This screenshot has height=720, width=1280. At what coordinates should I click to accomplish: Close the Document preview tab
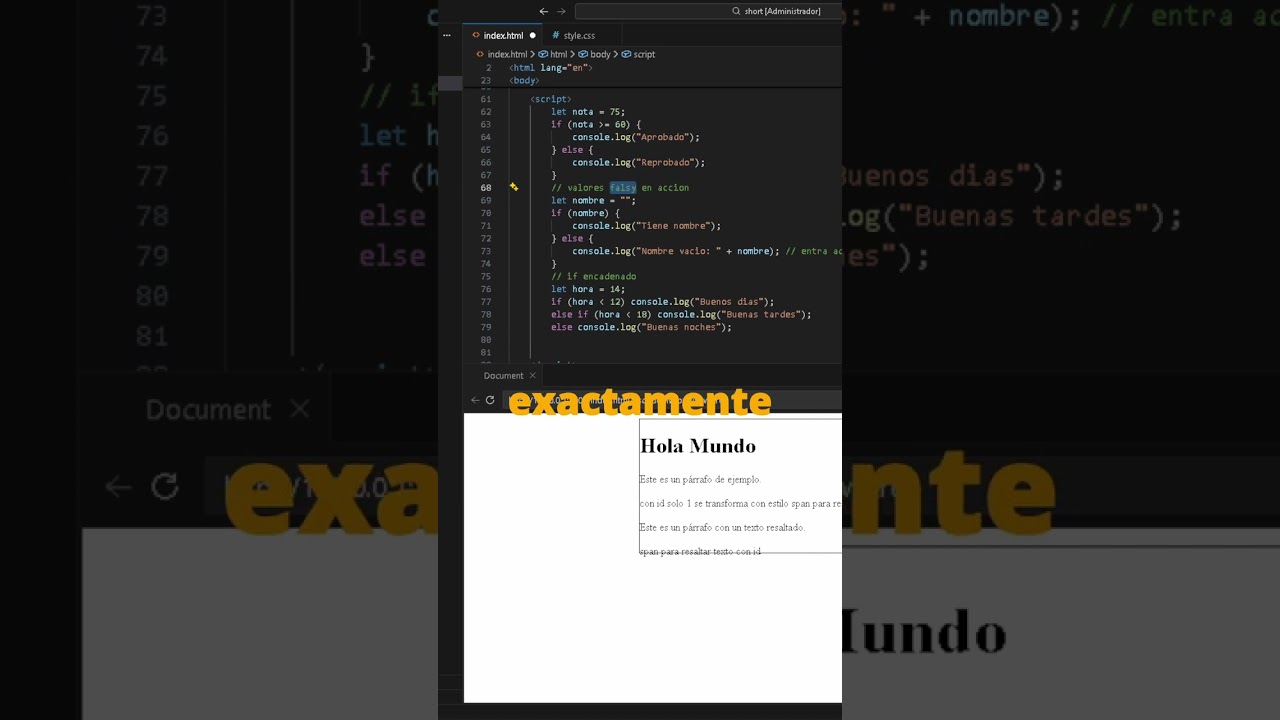pyautogui.click(x=532, y=376)
